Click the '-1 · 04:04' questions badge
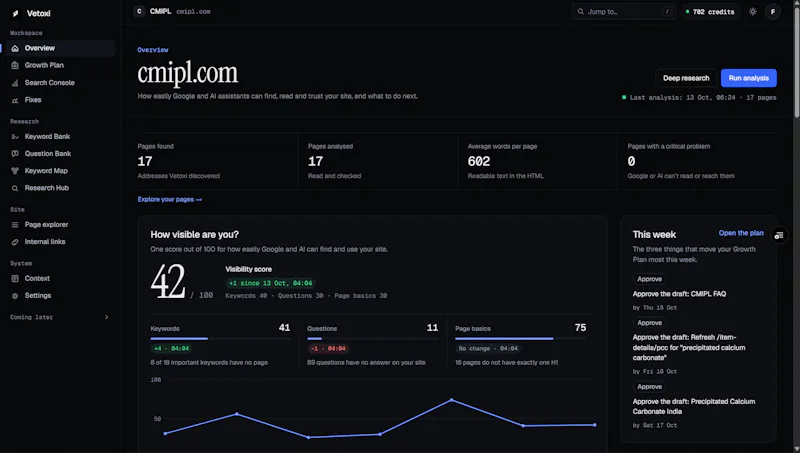The height and width of the screenshot is (453, 800). tap(328, 348)
